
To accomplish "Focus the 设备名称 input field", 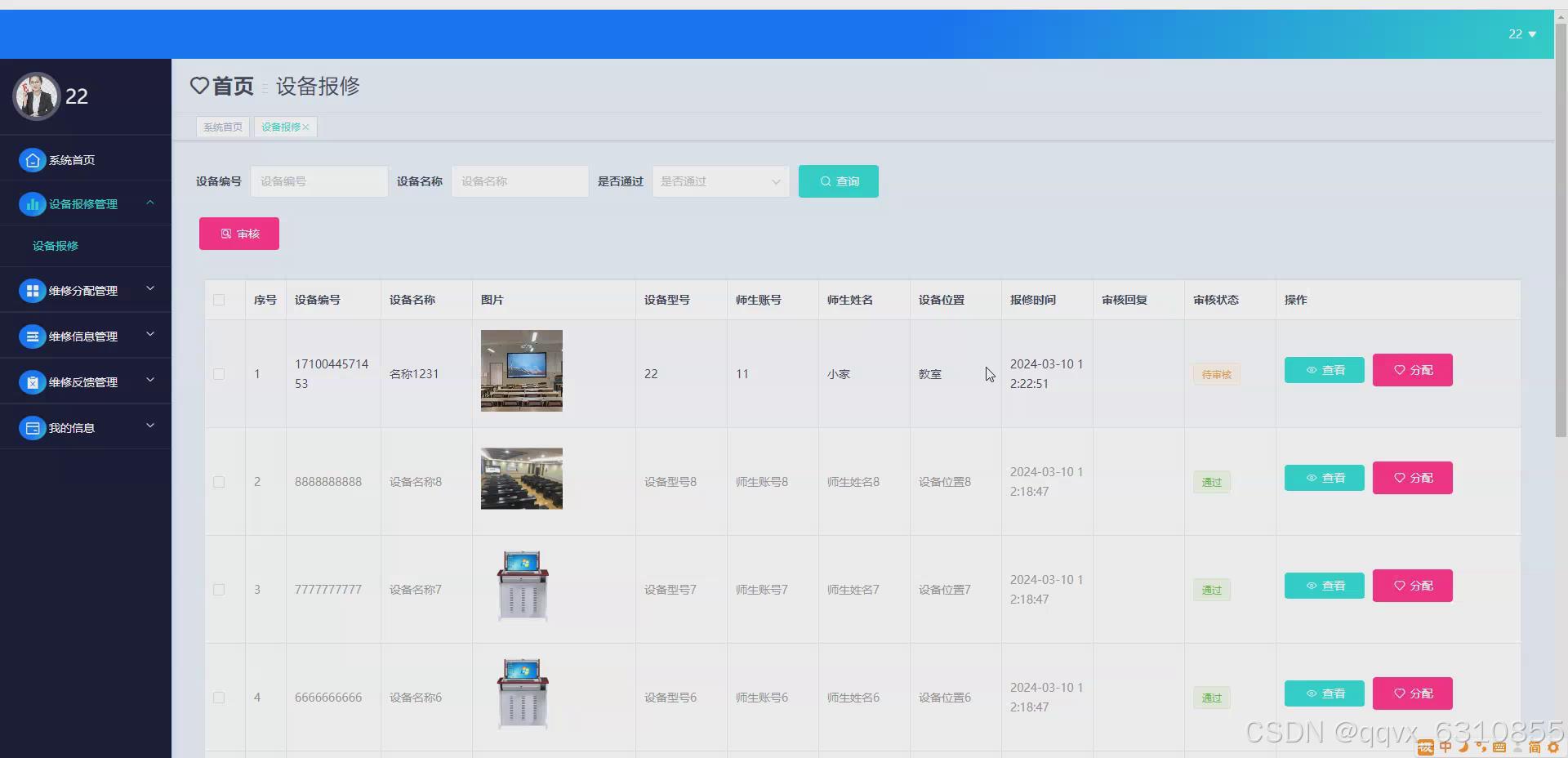I will click(520, 181).
